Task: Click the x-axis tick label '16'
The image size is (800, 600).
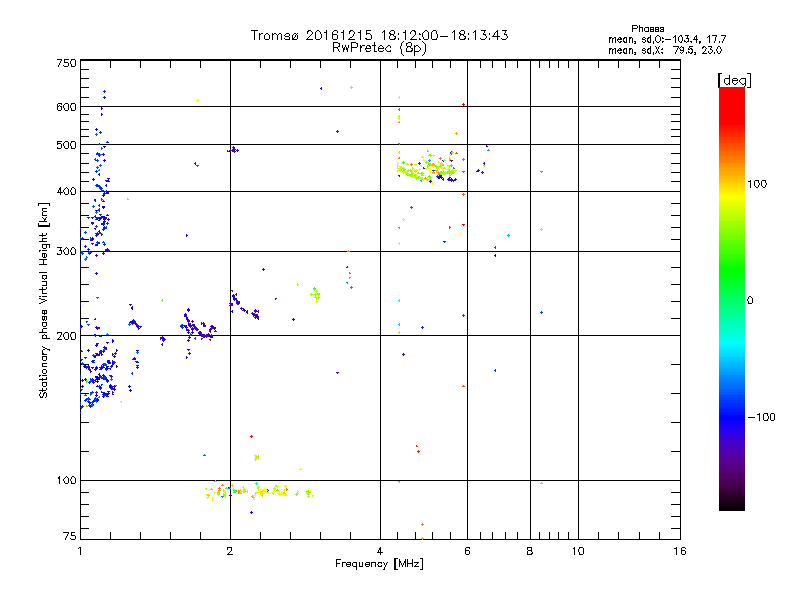Action: click(x=680, y=551)
